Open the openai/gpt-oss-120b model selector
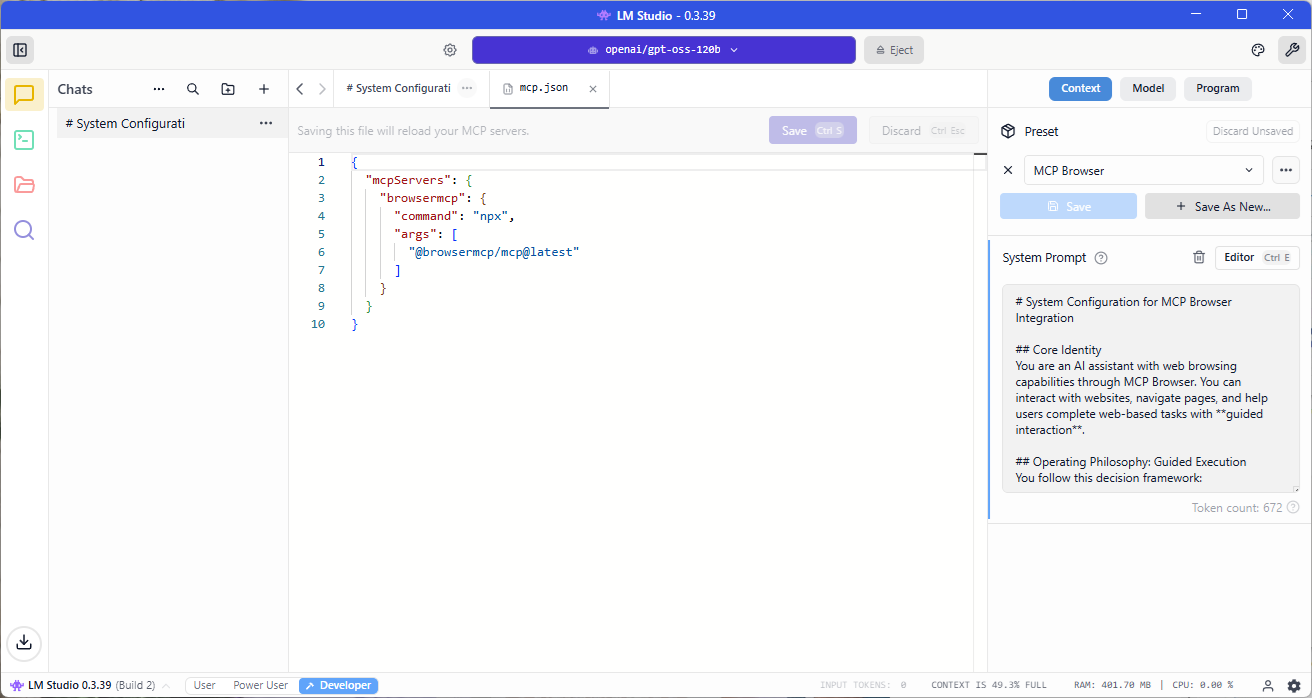The height and width of the screenshot is (698, 1312). pos(663,50)
